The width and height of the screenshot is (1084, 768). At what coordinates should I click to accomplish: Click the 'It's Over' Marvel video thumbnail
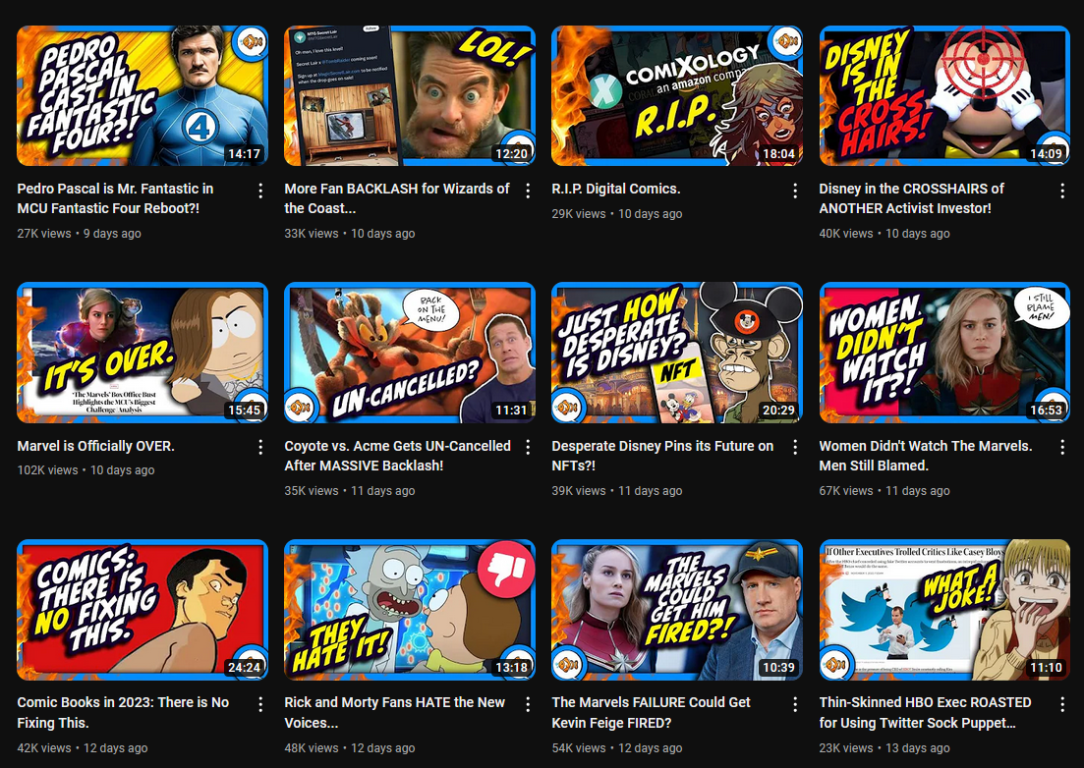(x=142, y=353)
